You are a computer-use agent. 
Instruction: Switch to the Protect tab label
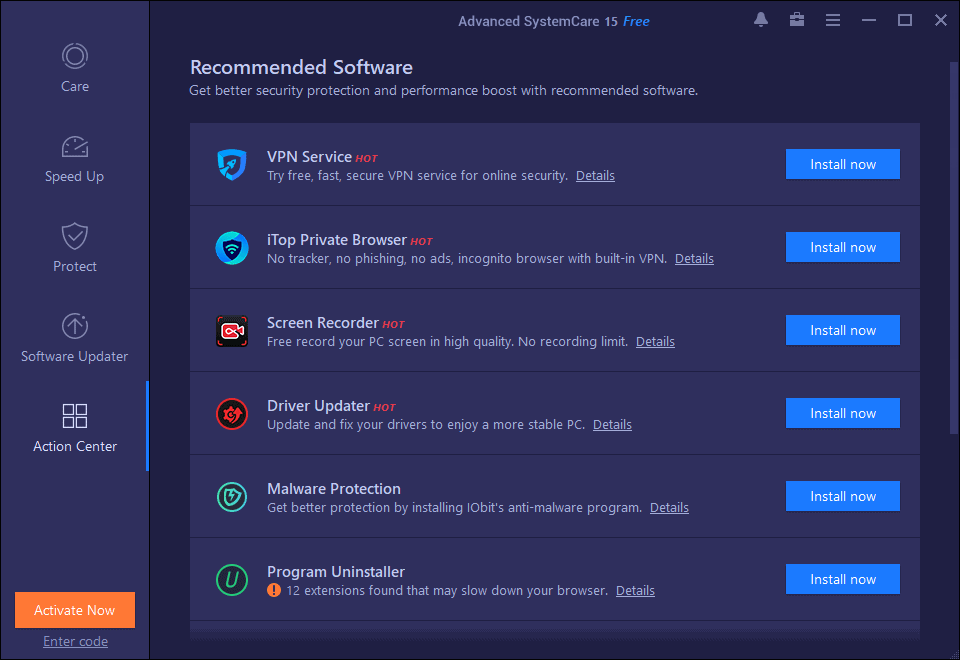click(x=75, y=266)
